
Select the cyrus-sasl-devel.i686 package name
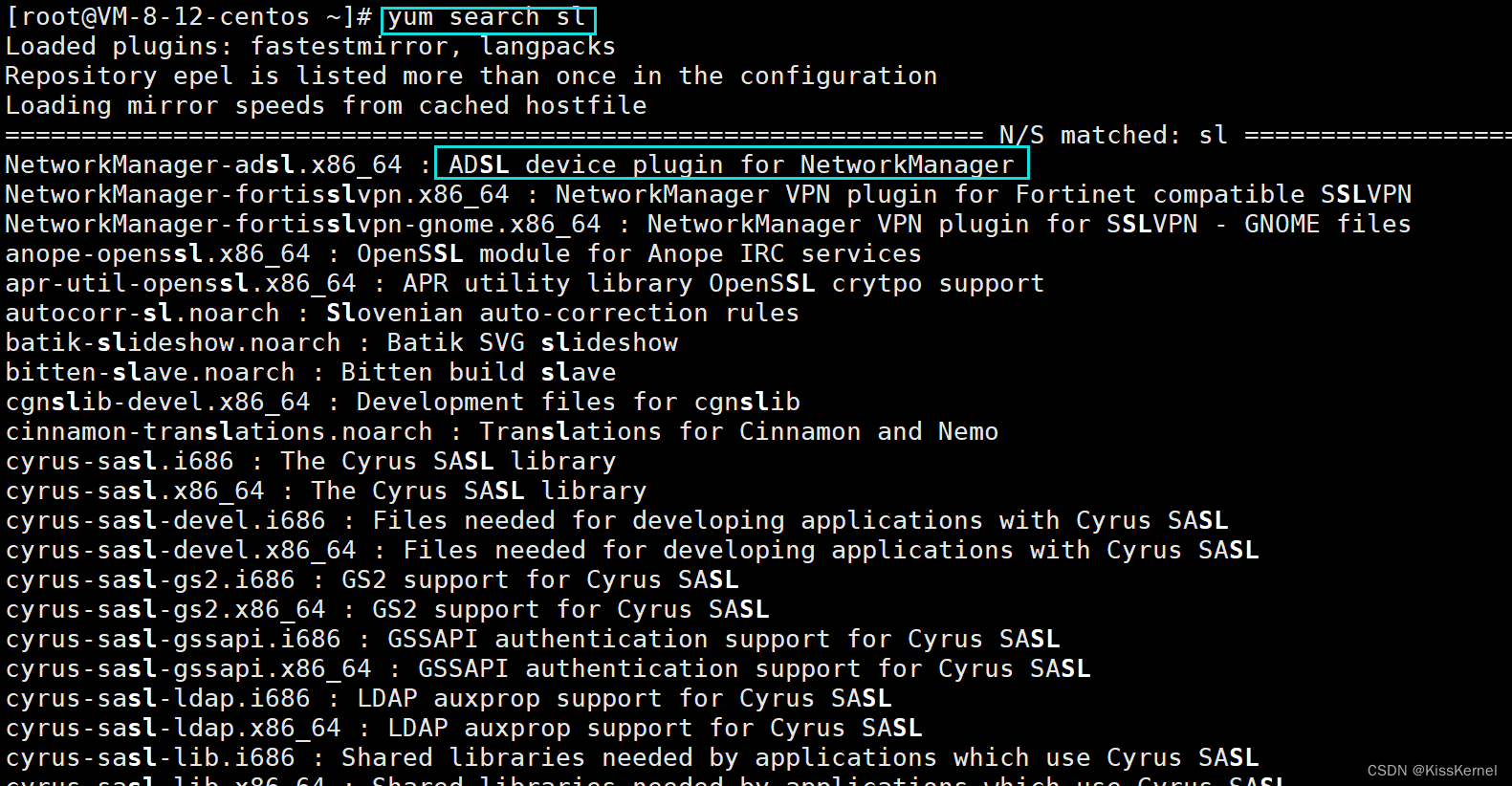pyautogui.click(x=165, y=521)
